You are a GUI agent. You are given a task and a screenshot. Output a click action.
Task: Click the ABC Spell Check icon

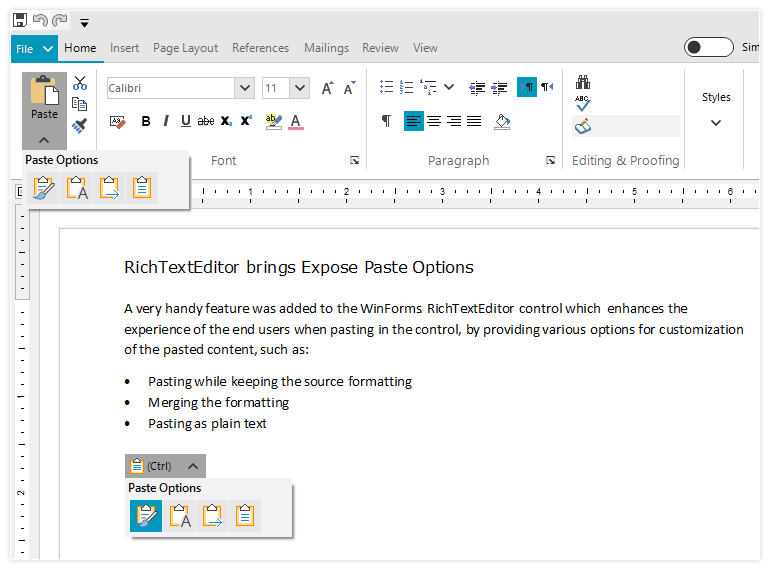(x=583, y=103)
